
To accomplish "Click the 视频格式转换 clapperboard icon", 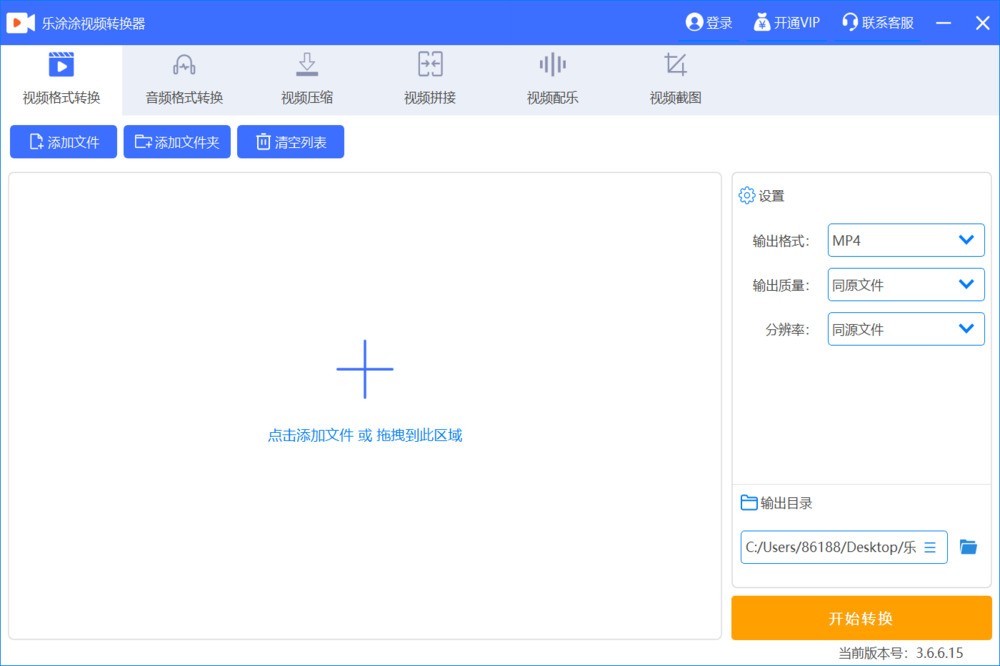I will coord(61,65).
